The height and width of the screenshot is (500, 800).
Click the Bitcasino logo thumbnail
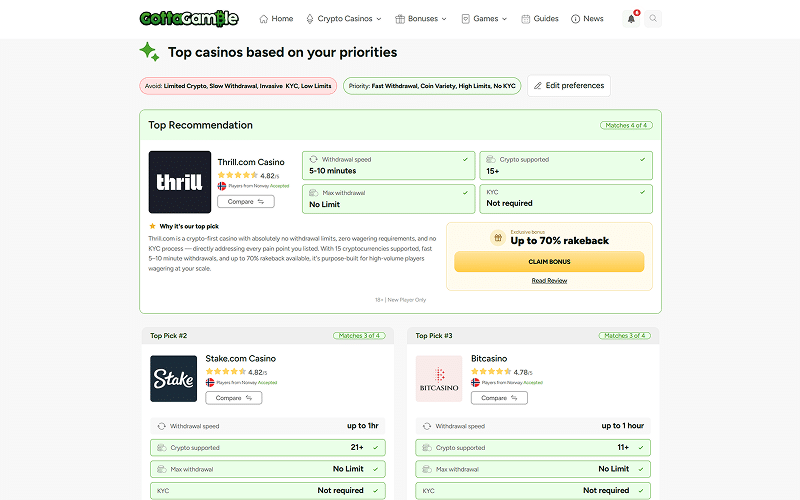439,379
